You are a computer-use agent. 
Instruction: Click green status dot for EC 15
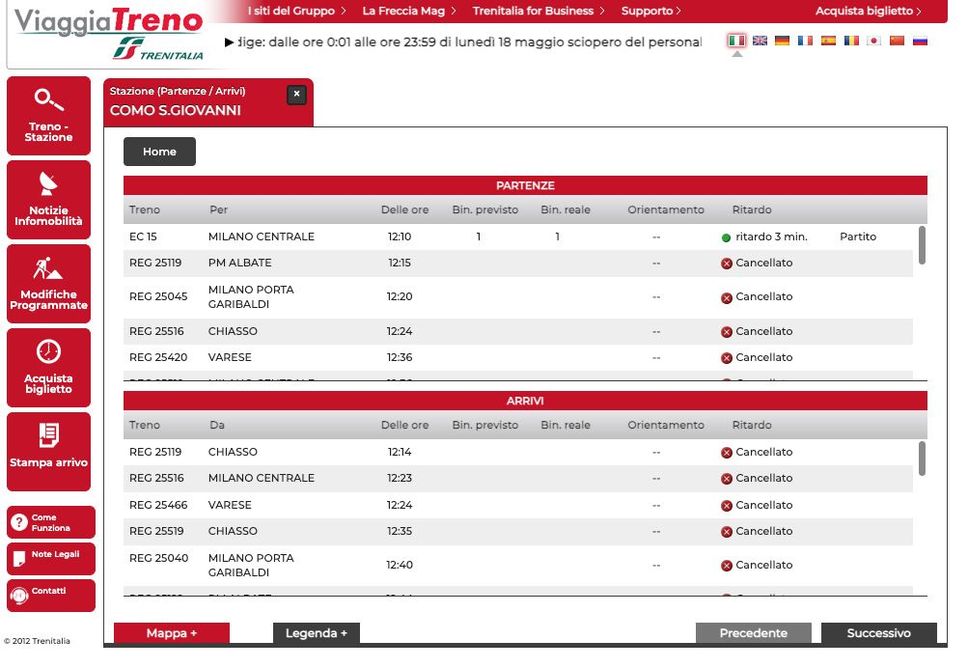tap(726, 238)
